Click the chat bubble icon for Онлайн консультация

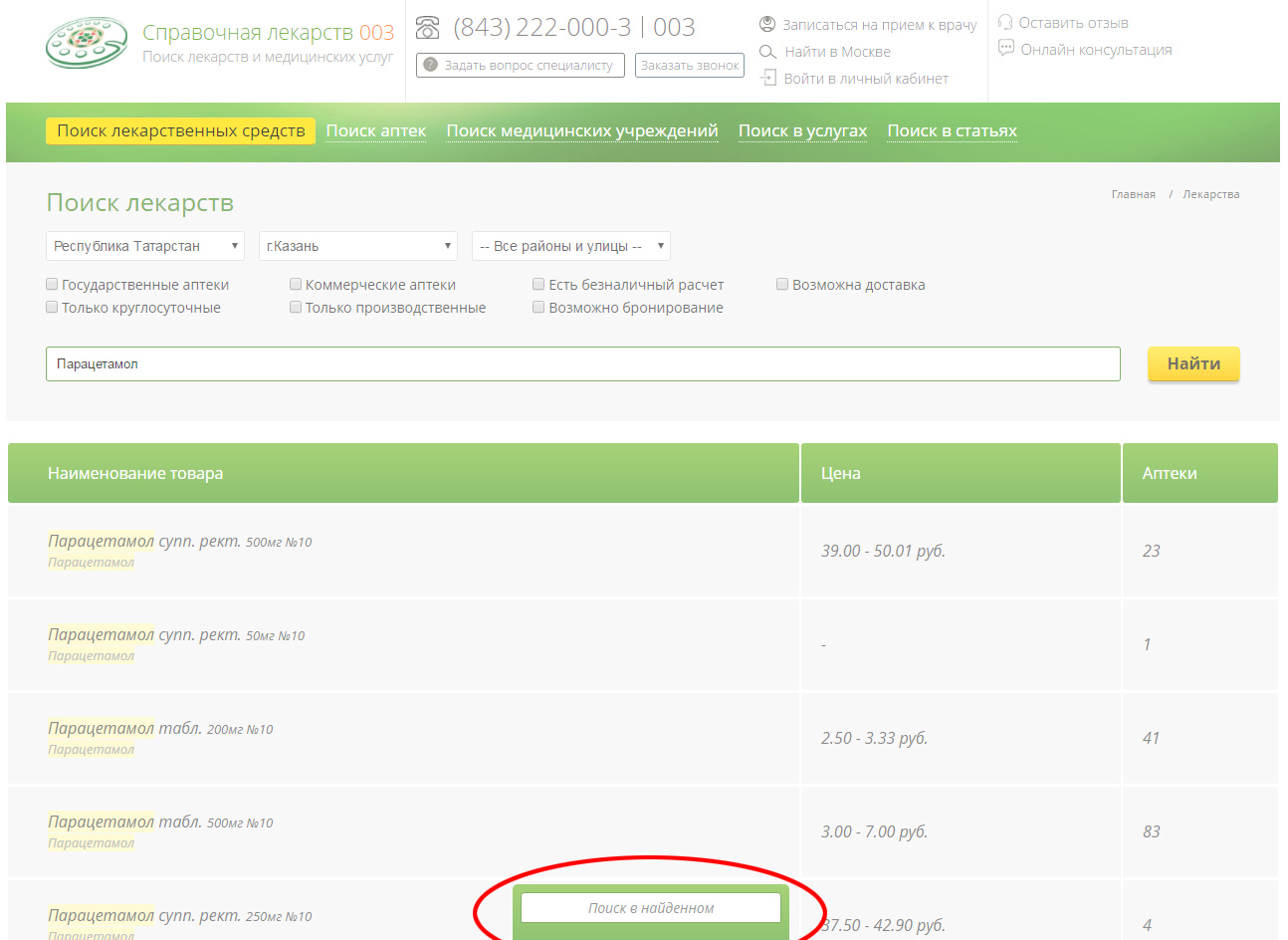point(1005,48)
